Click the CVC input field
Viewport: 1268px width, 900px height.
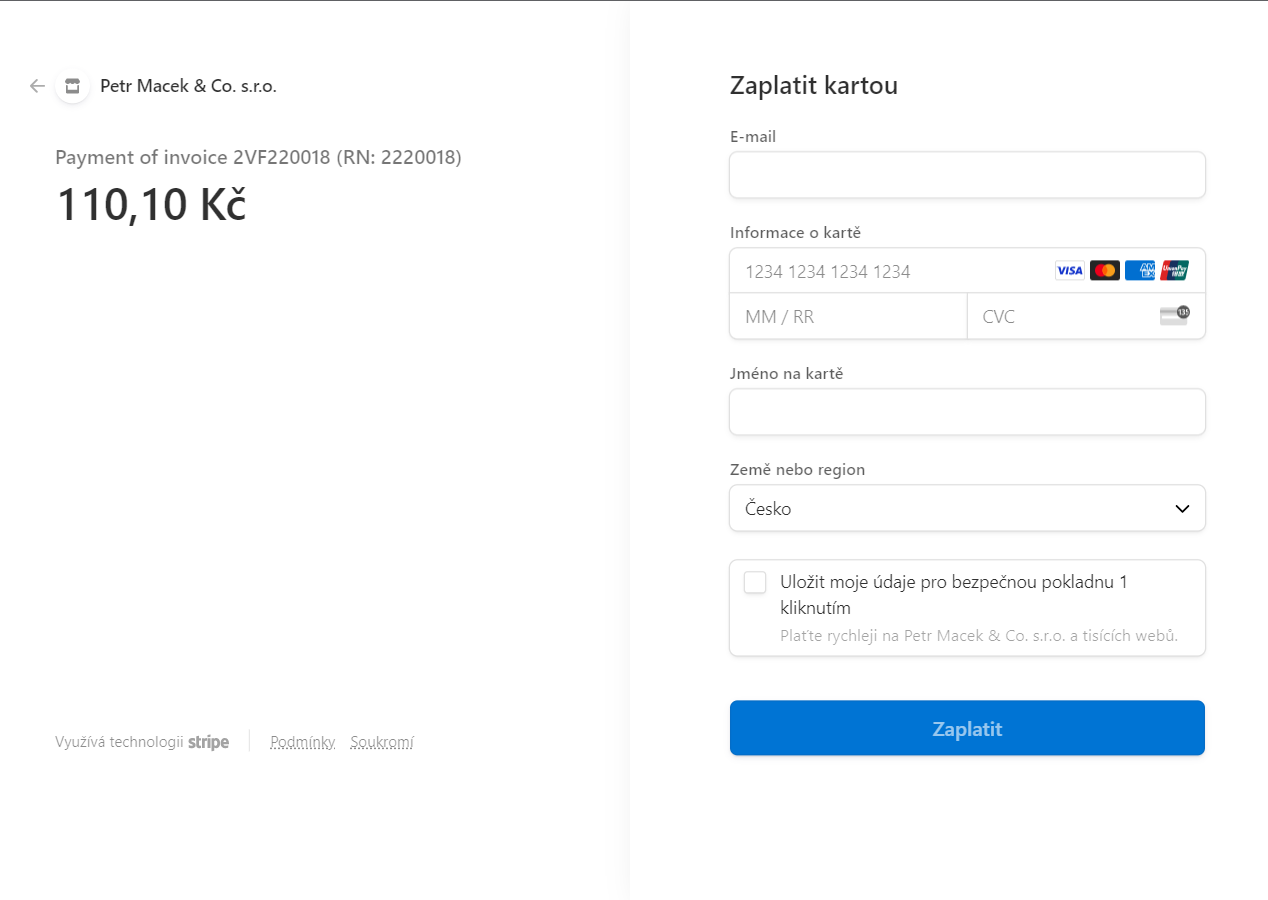(x=1060, y=317)
